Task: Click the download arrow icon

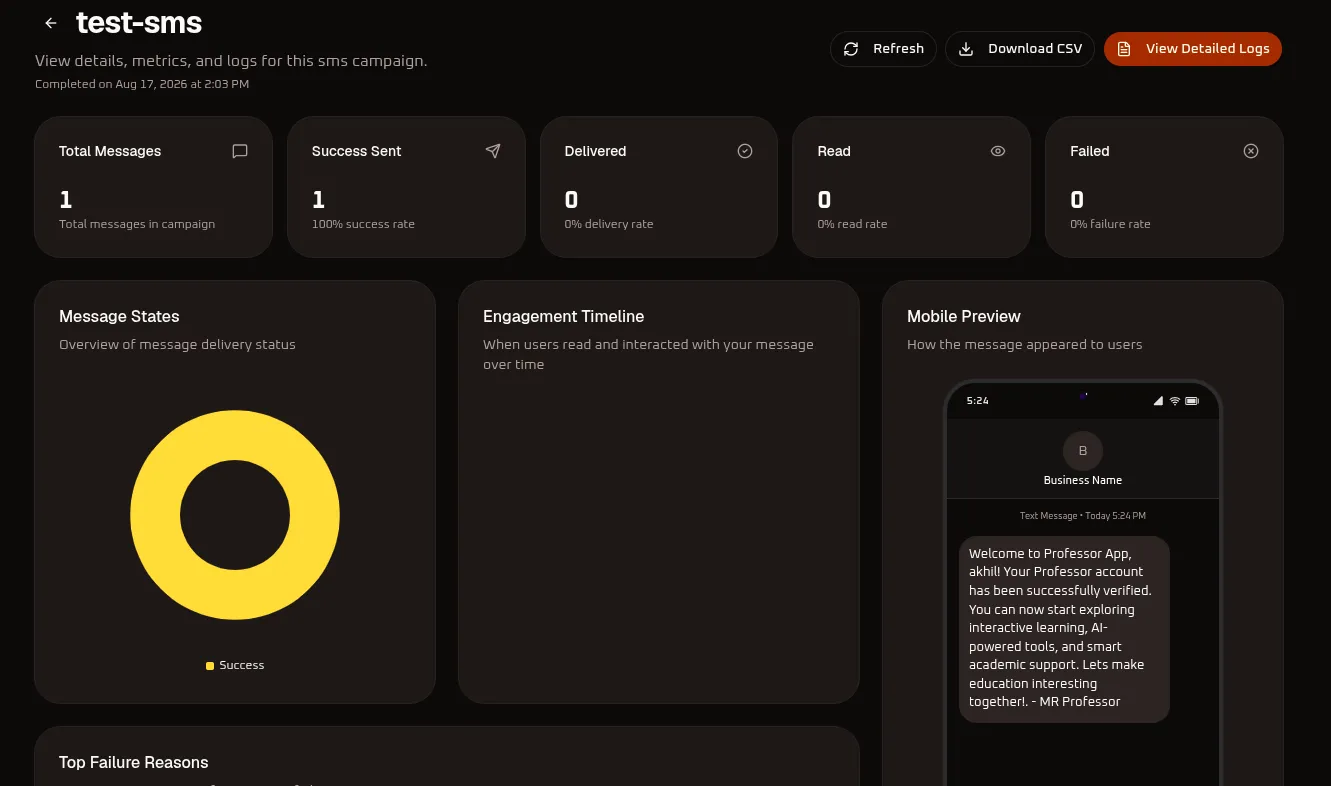Action: click(x=966, y=49)
